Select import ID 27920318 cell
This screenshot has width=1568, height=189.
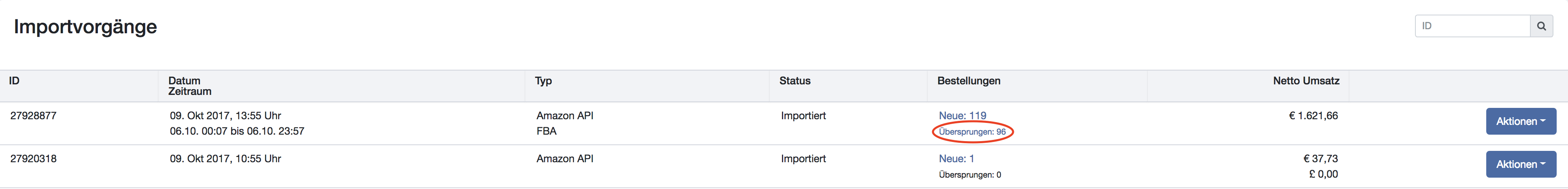[34, 159]
